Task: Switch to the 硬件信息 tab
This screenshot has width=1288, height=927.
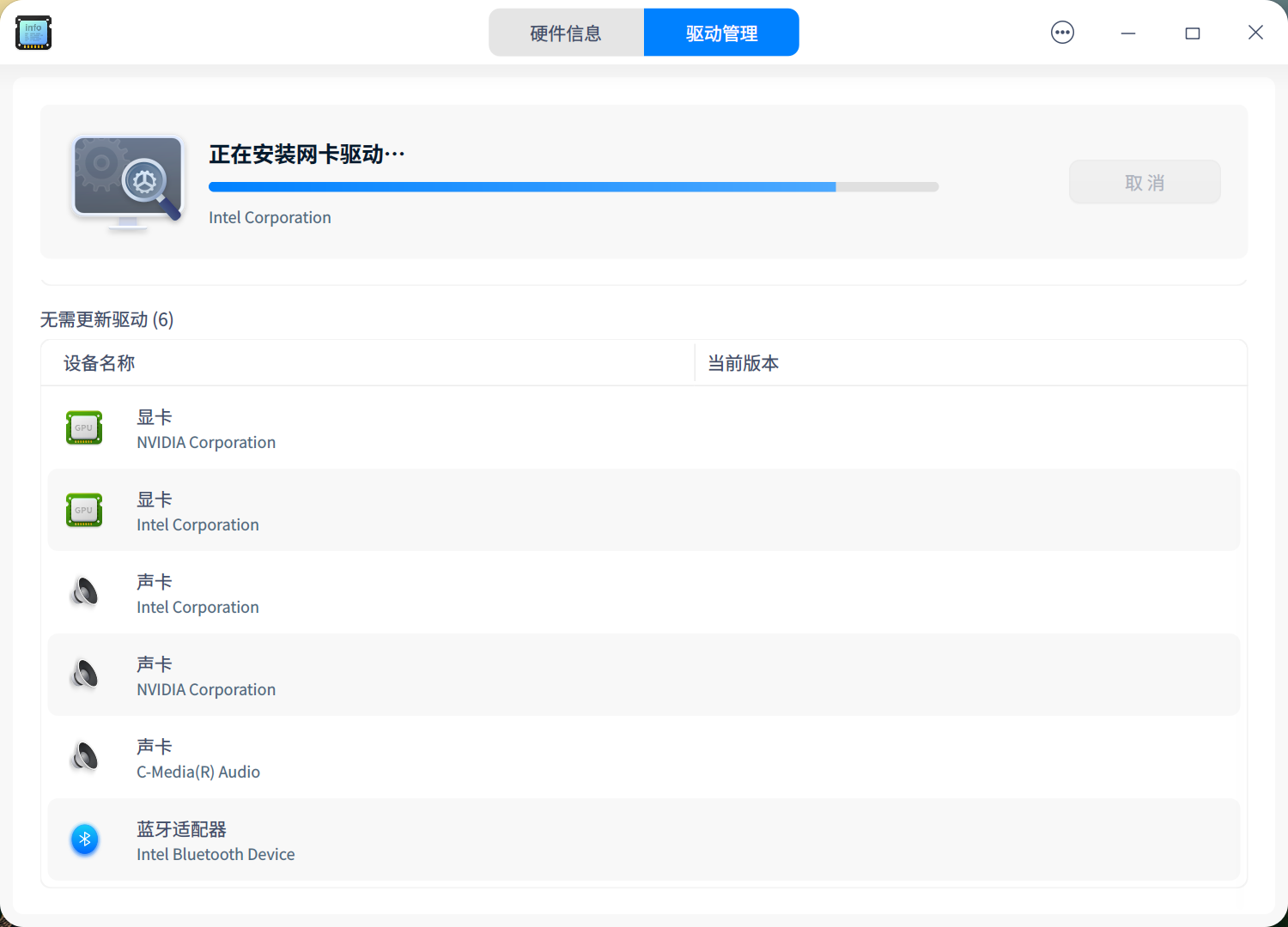Action: tap(566, 32)
